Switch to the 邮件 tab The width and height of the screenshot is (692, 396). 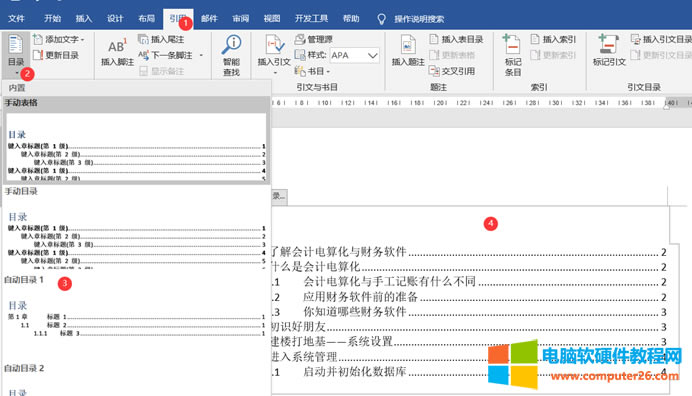click(209, 19)
